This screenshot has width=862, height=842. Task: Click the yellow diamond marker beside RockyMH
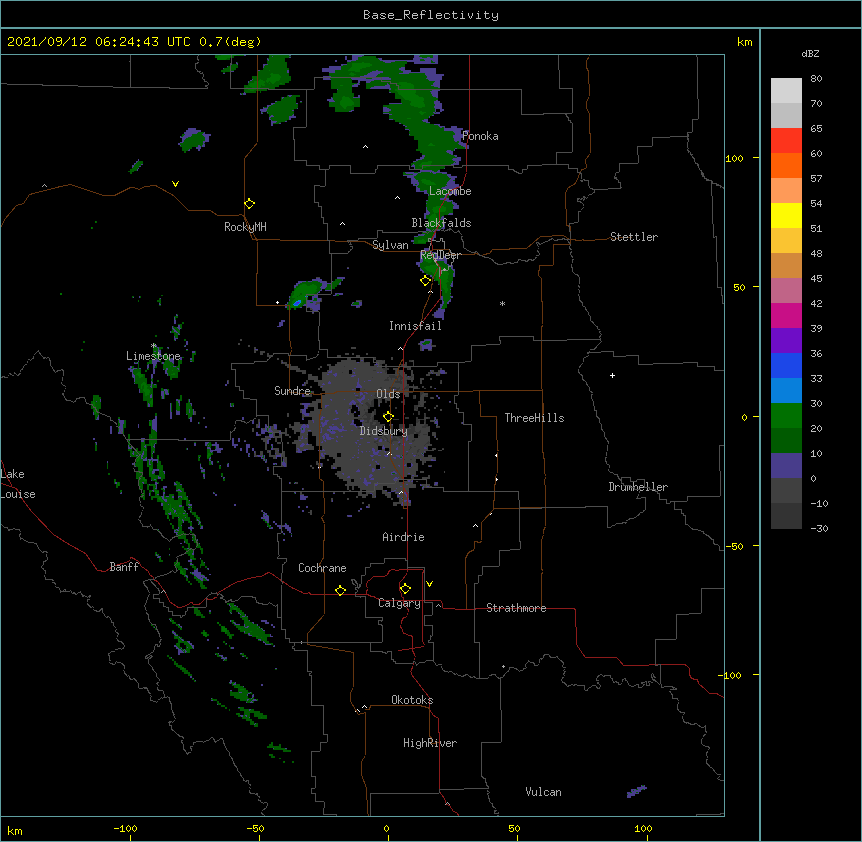pyautogui.click(x=249, y=204)
